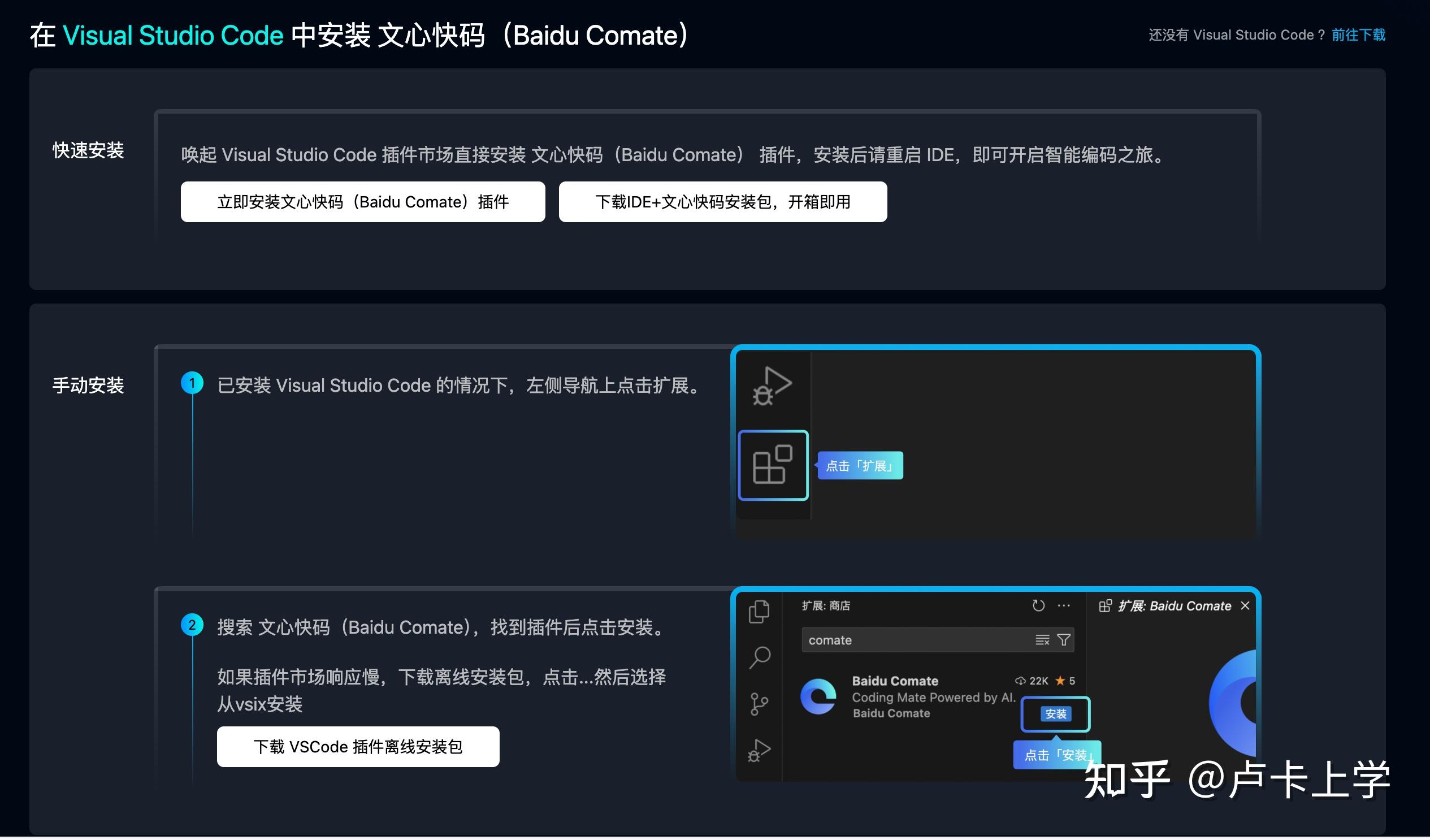Click 下载 VSCode 插件离线安装包 button
The width and height of the screenshot is (1430, 840).
[x=358, y=747]
